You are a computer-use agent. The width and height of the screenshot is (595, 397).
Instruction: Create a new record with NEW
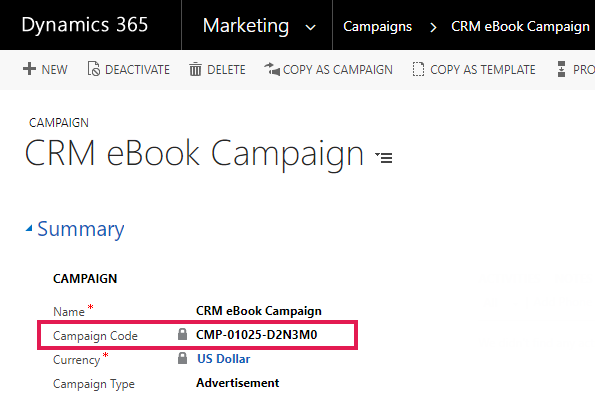pyautogui.click(x=54, y=70)
